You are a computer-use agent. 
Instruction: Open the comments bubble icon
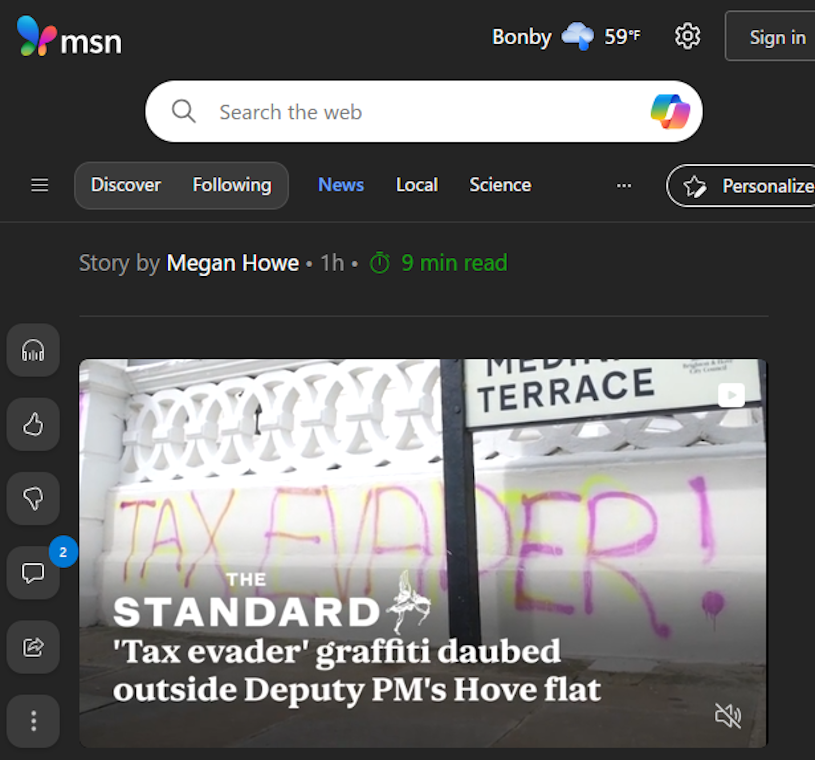(x=33, y=573)
